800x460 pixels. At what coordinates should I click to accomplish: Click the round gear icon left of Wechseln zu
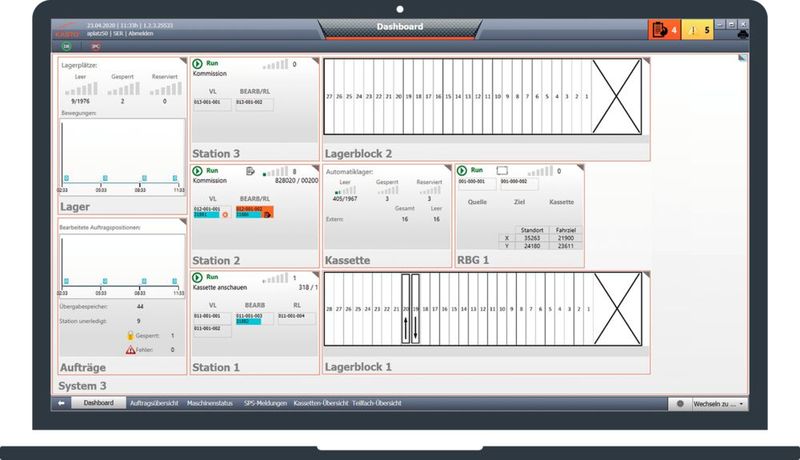click(680, 404)
